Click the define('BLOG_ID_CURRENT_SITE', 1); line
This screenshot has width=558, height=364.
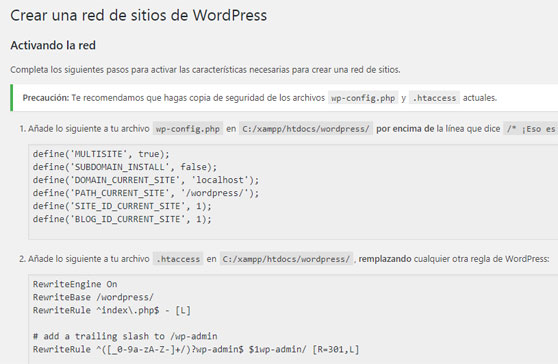(122, 219)
